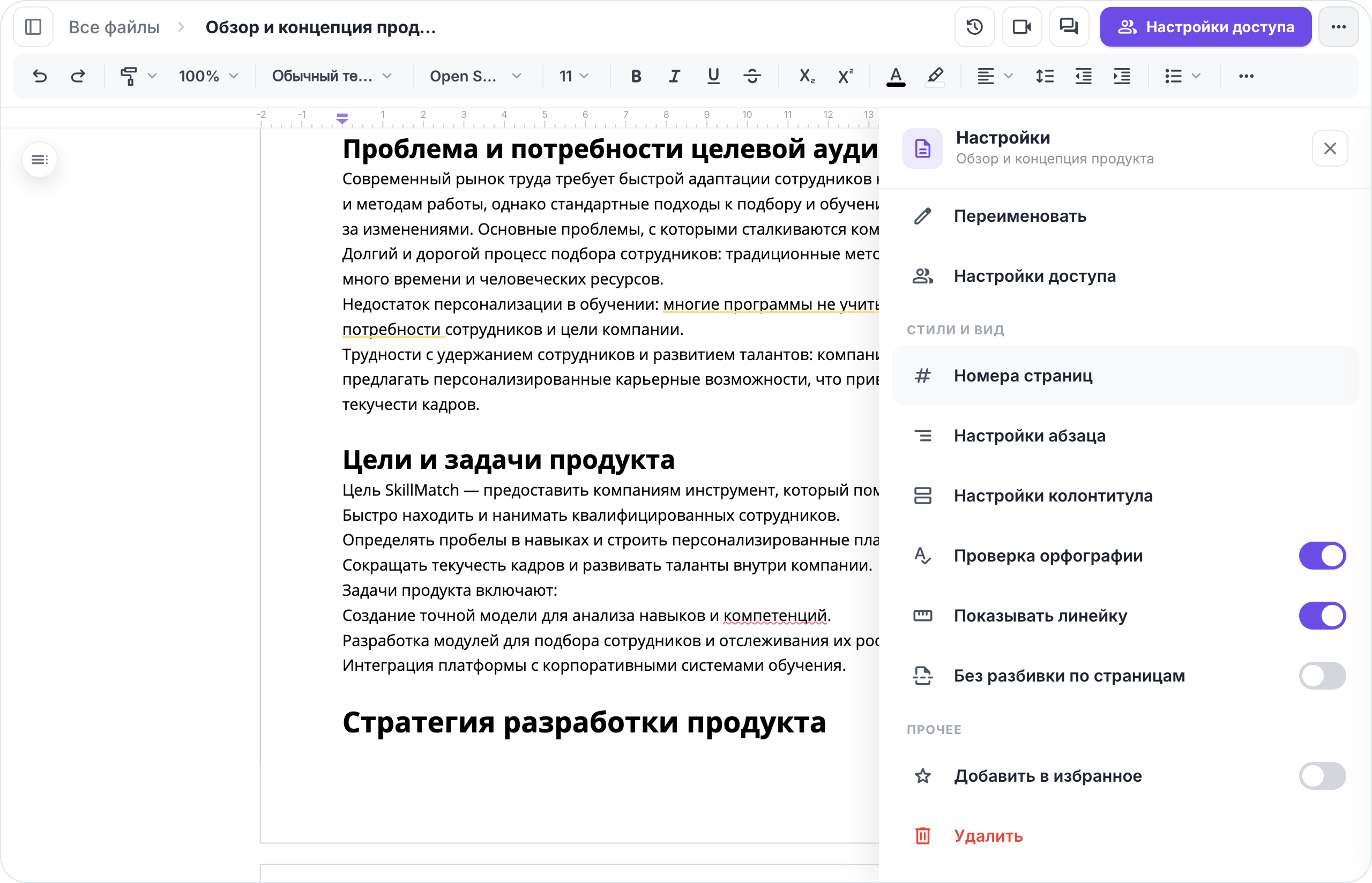
Task: Click document title Обзор и концепция прод…
Action: 320,27
